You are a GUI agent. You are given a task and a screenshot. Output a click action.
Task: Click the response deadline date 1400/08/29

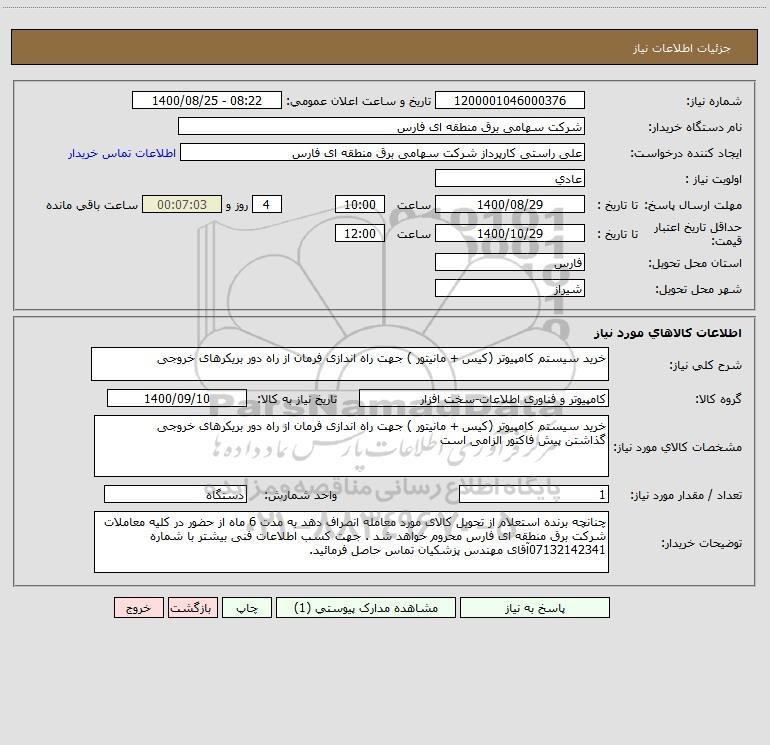510,204
